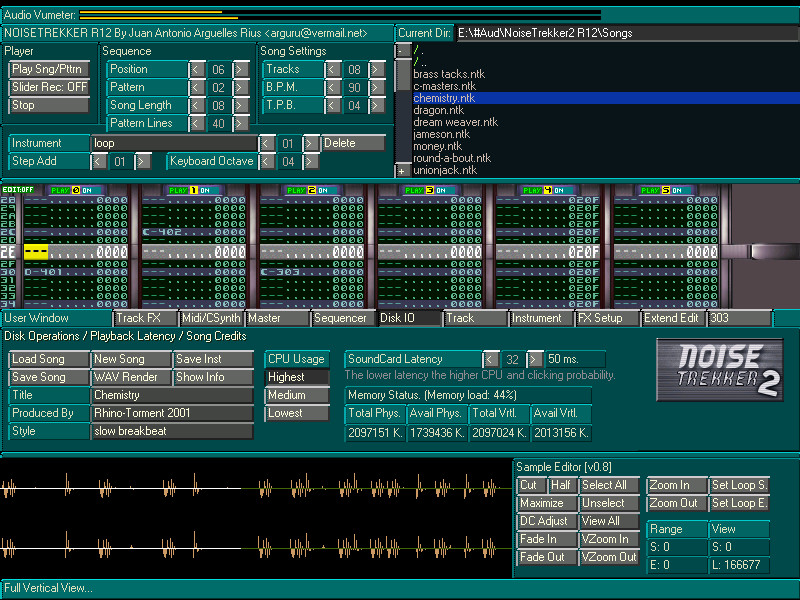Image resolution: width=800 pixels, height=600 pixels.
Task: Click the file list scroll-up minus button
Action: point(403,50)
